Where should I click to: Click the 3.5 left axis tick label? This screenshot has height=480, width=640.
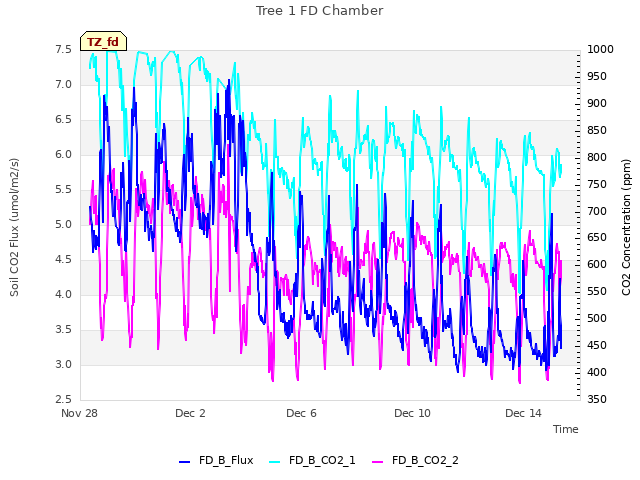pos(63,329)
